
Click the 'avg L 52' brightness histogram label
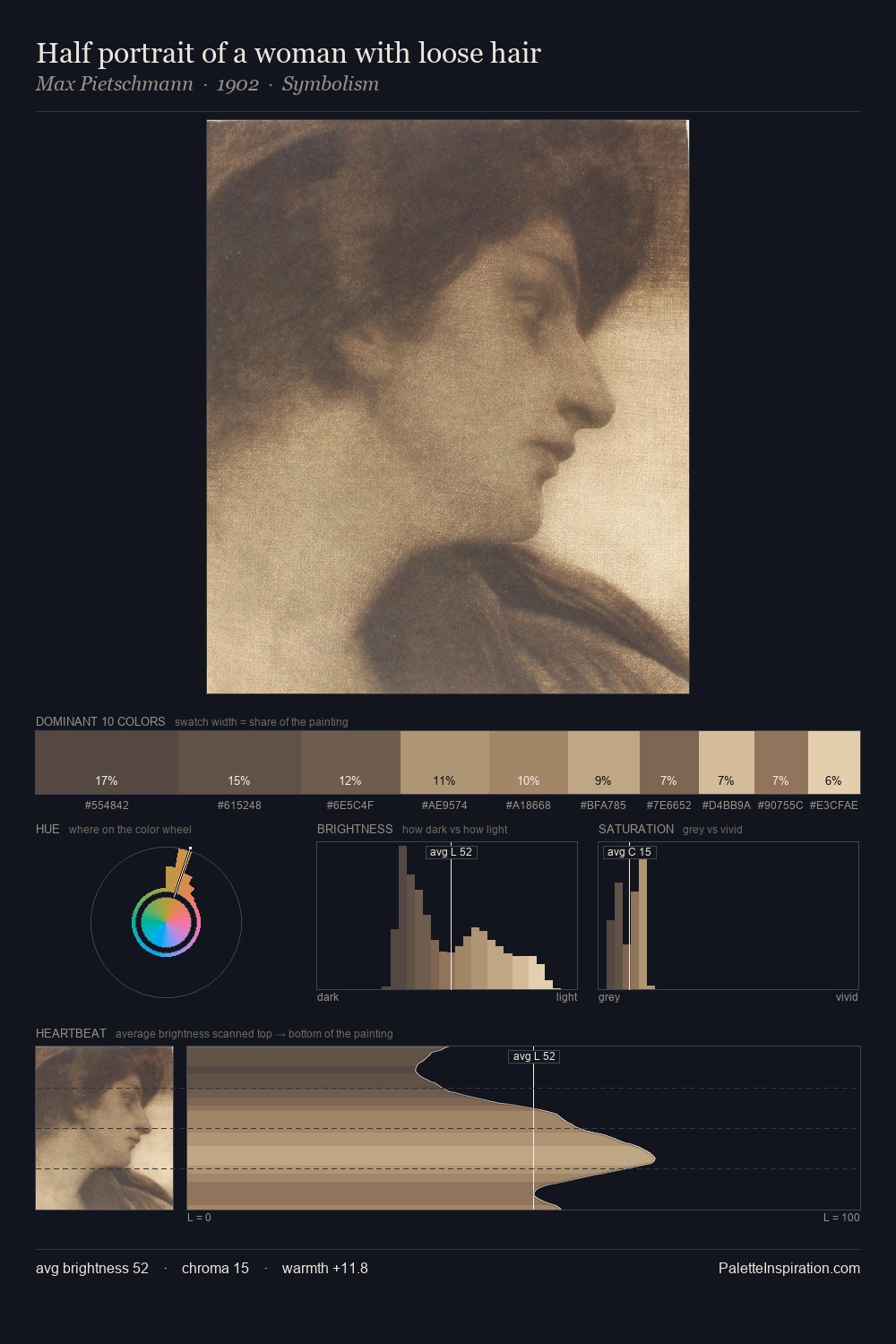click(451, 852)
